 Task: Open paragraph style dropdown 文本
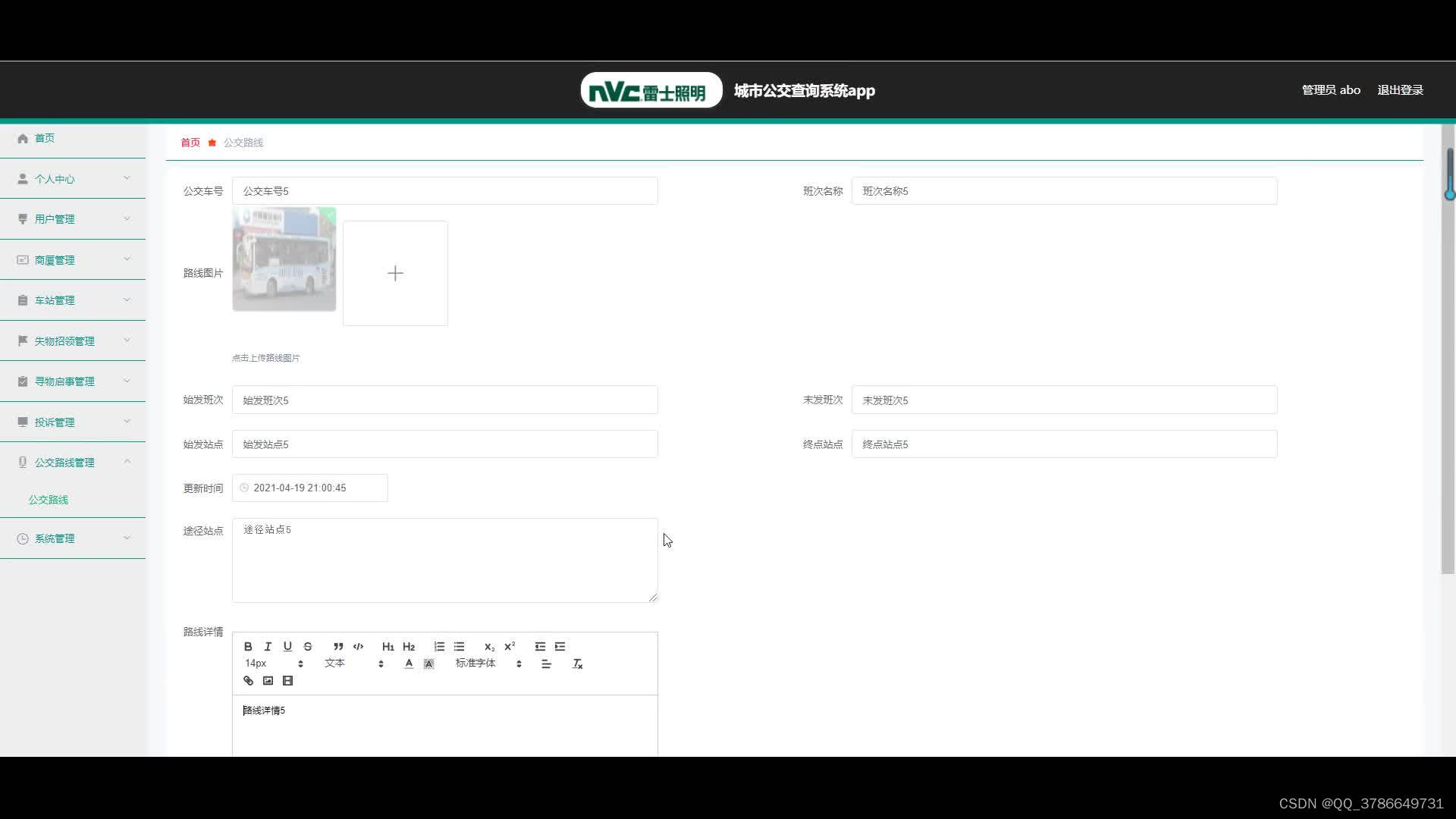pyautogui.click(x=354, y=664)
